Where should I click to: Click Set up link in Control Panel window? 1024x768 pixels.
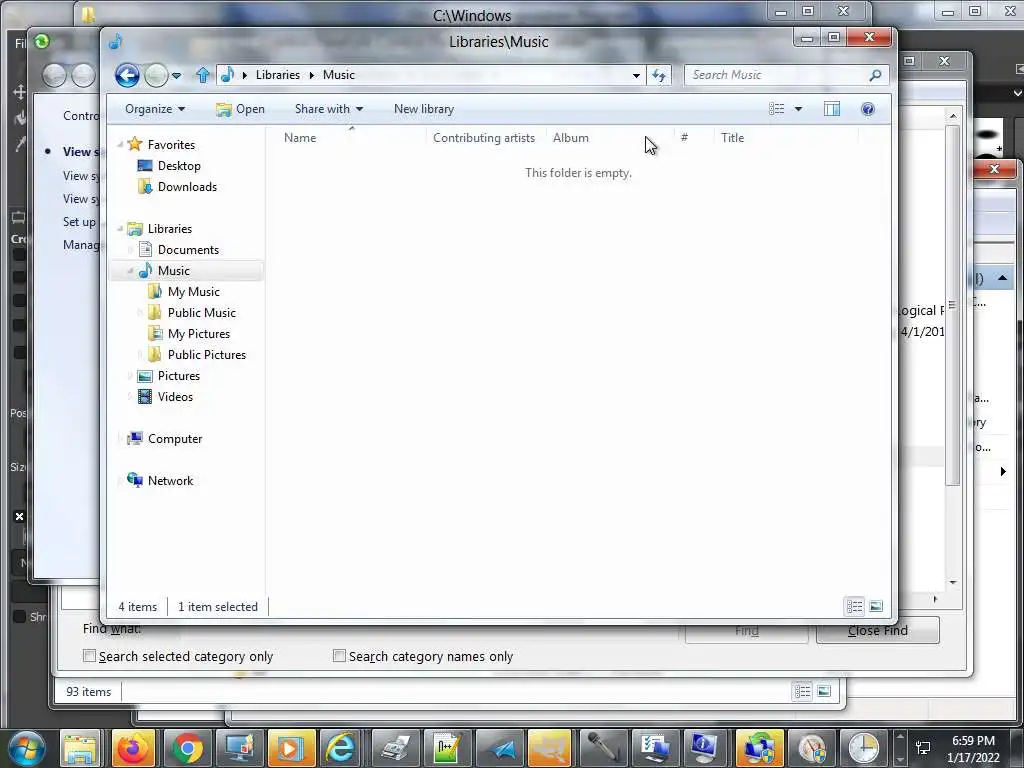click(x=80, y=222)
